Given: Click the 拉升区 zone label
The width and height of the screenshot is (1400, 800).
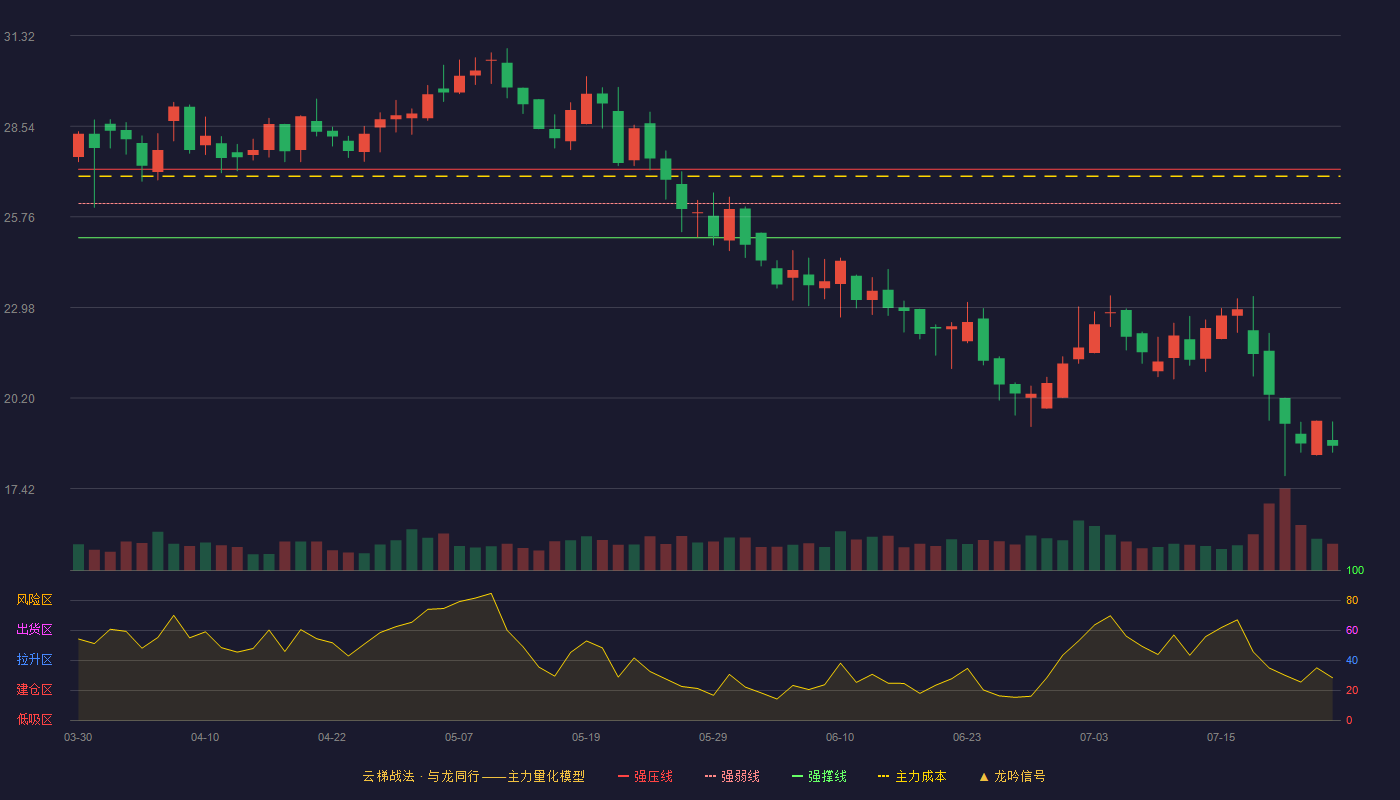Looking at the screenshot, I should pyautogui.click(x=34, y=660).
